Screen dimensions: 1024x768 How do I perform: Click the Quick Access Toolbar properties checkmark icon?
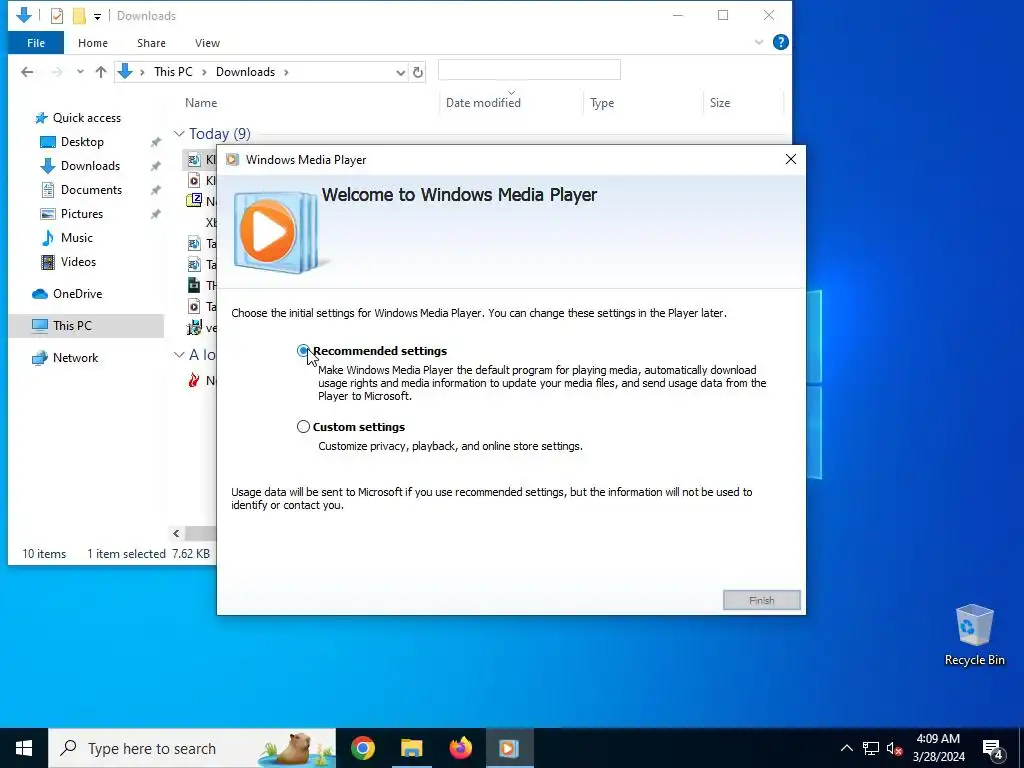pyautogui.click(x=57, y=16)
